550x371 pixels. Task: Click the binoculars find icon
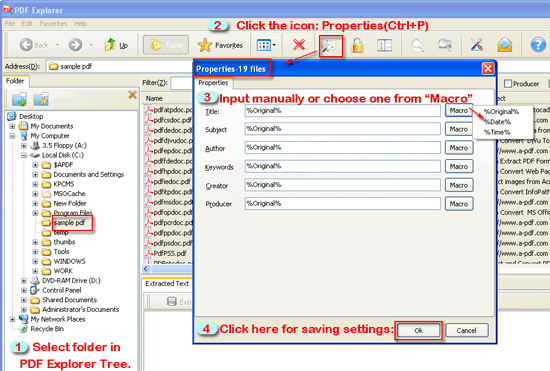tap(445, 45)
